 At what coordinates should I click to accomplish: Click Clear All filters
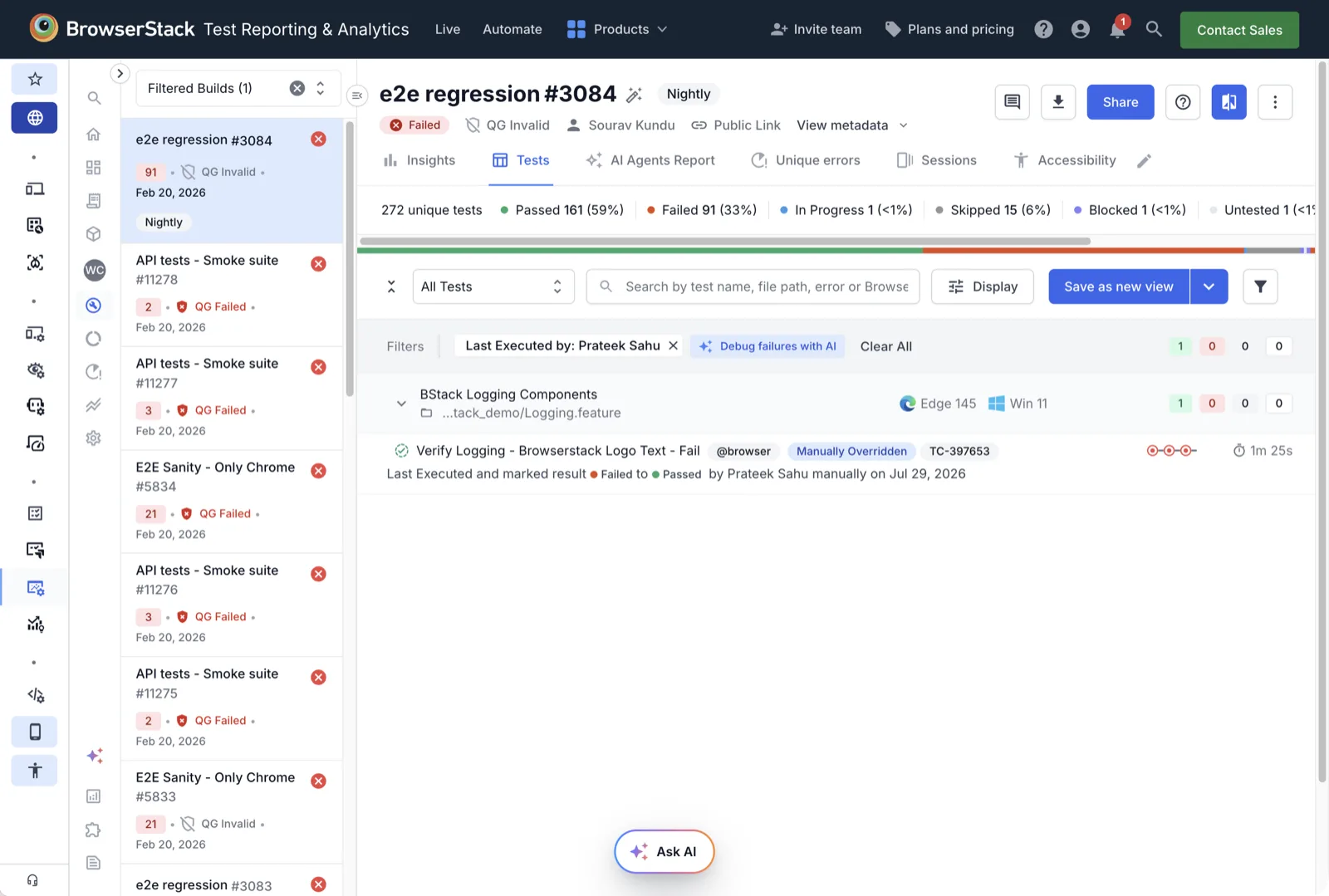pyautogui.click(x=886, y=346)
